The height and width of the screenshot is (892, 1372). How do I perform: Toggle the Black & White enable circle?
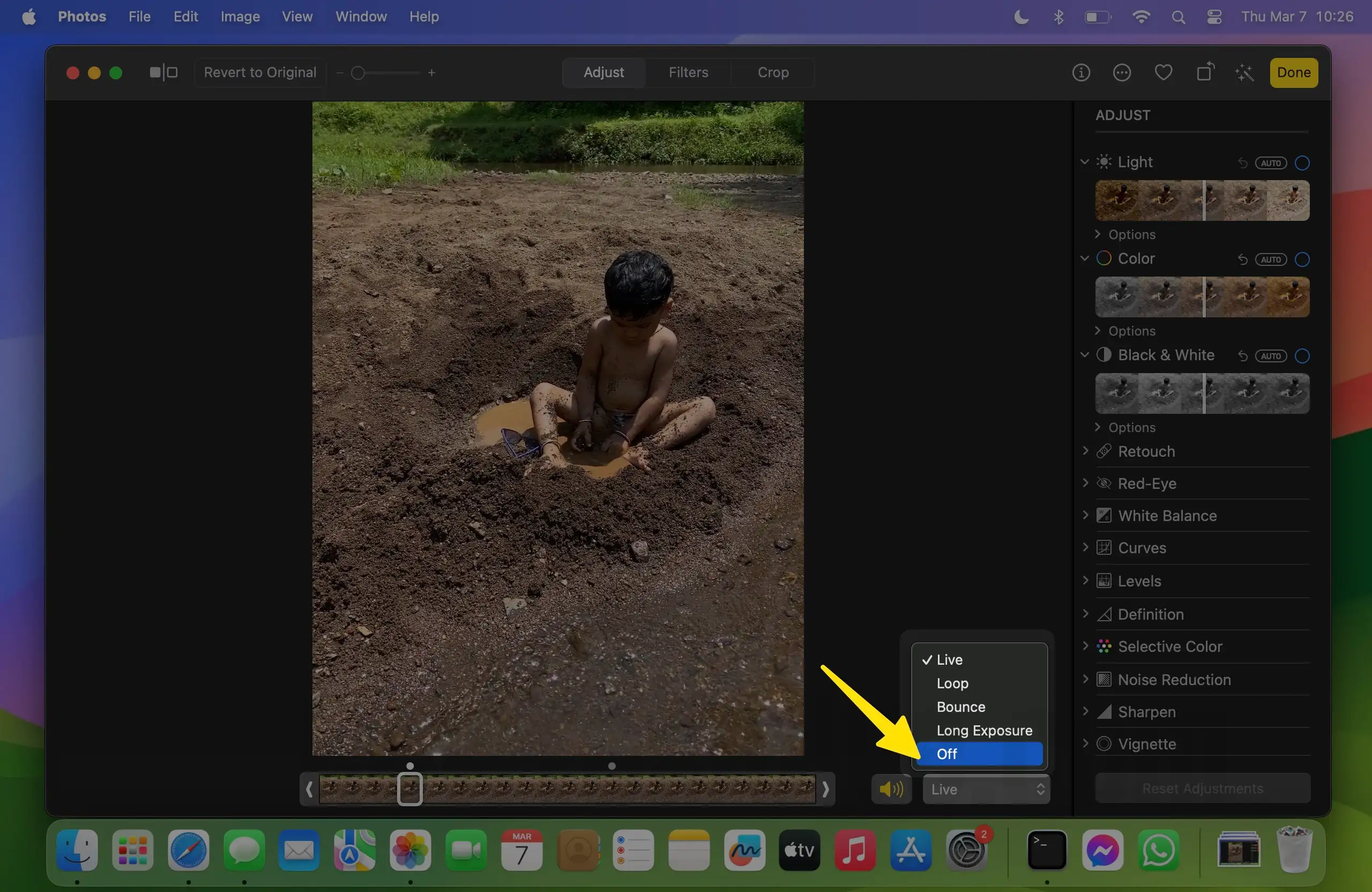(1302, 356)
